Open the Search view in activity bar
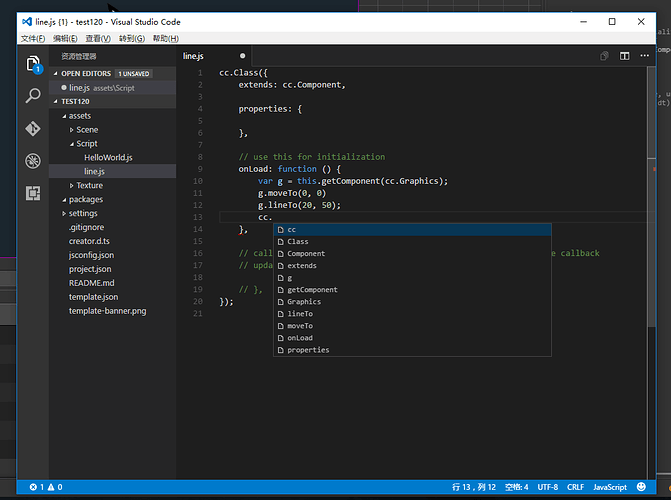This screenshot has width=671, height=500. coord(32,96)
